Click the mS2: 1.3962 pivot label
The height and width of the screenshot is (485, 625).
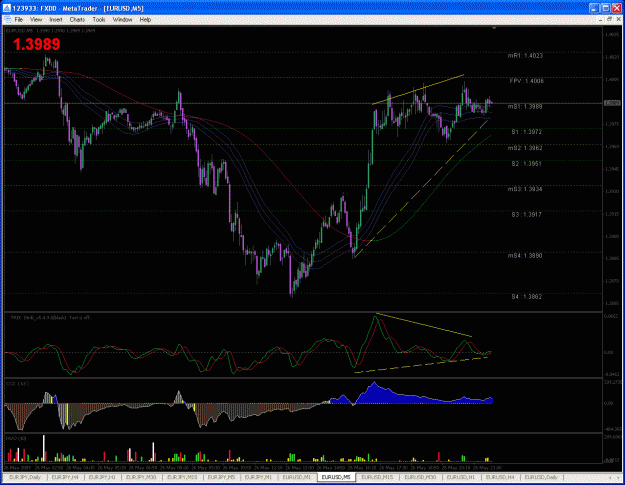pos(525,148)
